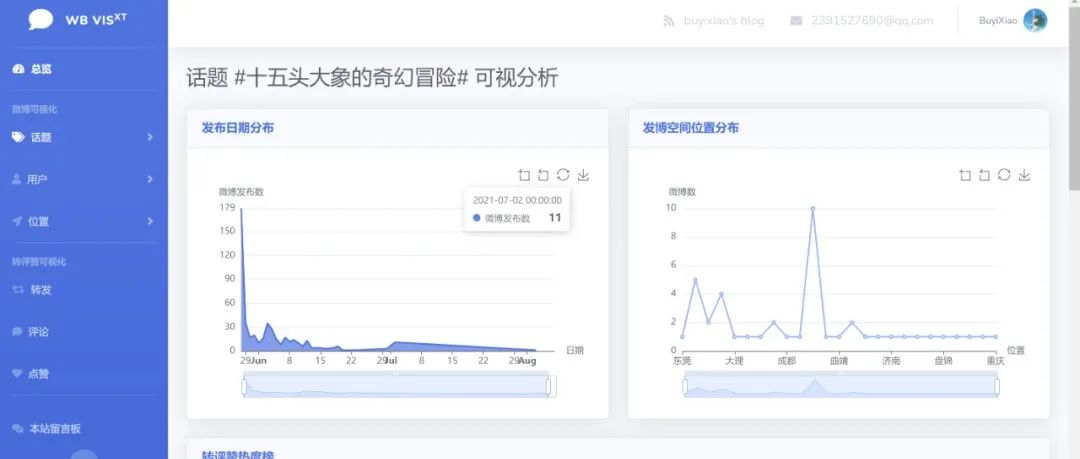Click the date chart's right zoom slider handle
1080x459 pixels.
point(551,387)
